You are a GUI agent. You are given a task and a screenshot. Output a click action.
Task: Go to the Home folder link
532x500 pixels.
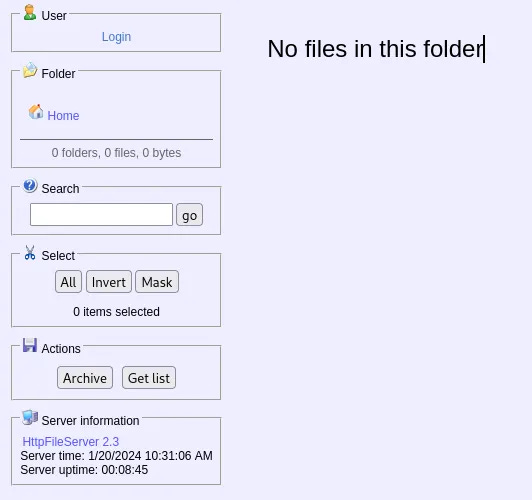(63, 116)
